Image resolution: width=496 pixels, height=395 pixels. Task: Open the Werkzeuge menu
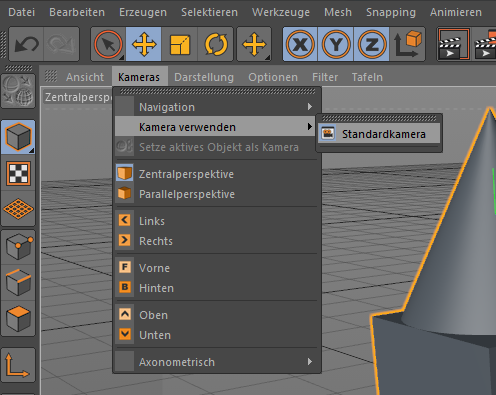tap(281, 12)
